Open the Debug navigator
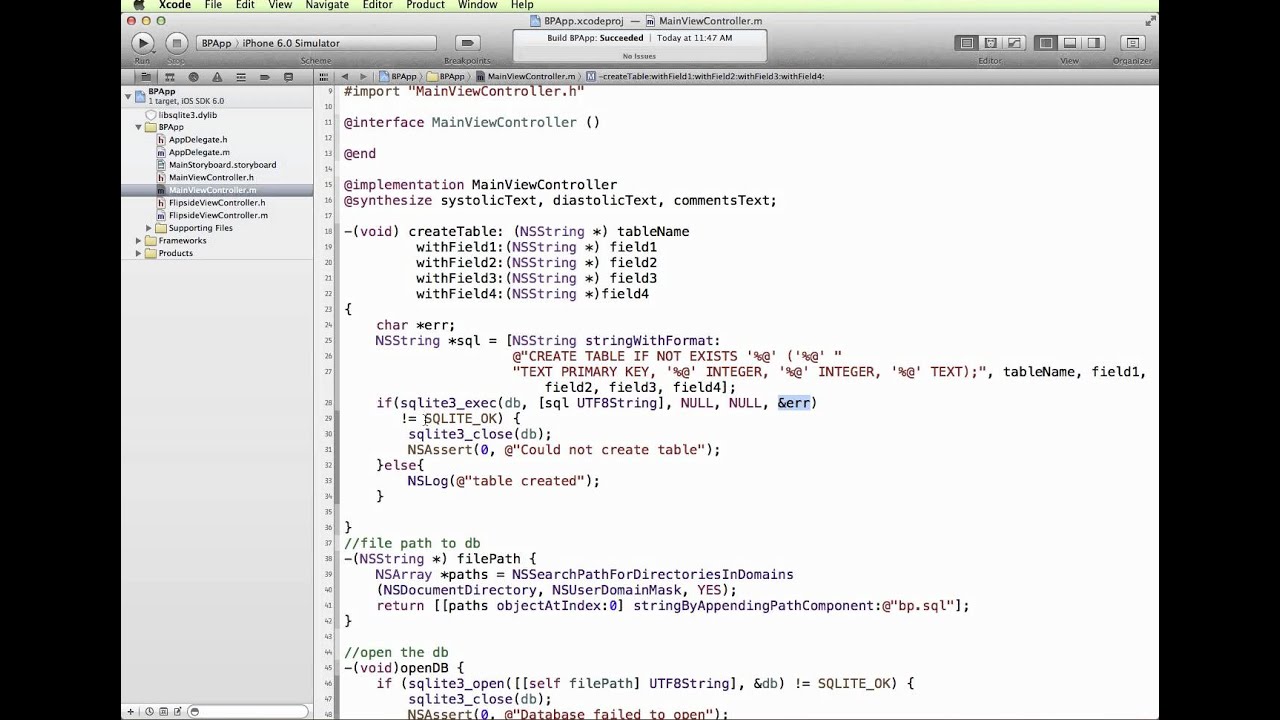Viewport: 1280px width, 720px height. [241, 77]
